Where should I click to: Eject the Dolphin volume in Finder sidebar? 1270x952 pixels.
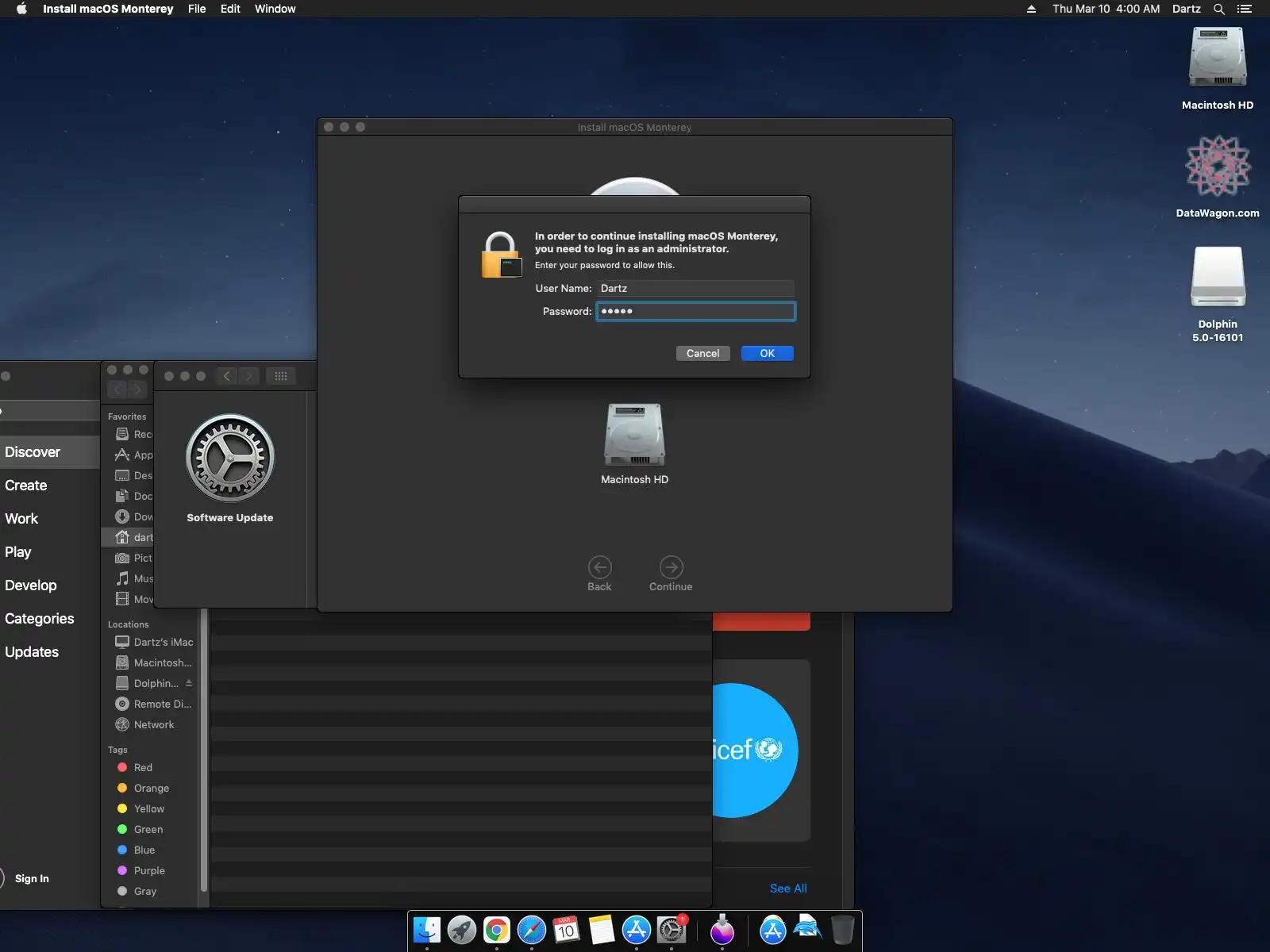(x=189, y=683)
